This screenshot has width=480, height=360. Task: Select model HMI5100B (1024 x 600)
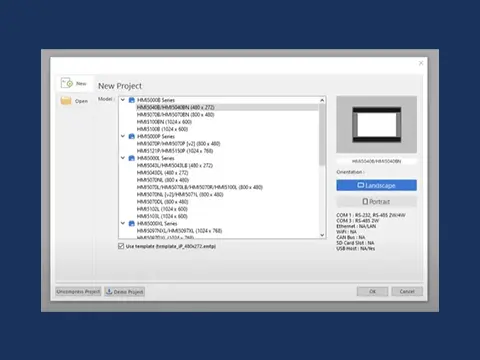tap(162, 129)
